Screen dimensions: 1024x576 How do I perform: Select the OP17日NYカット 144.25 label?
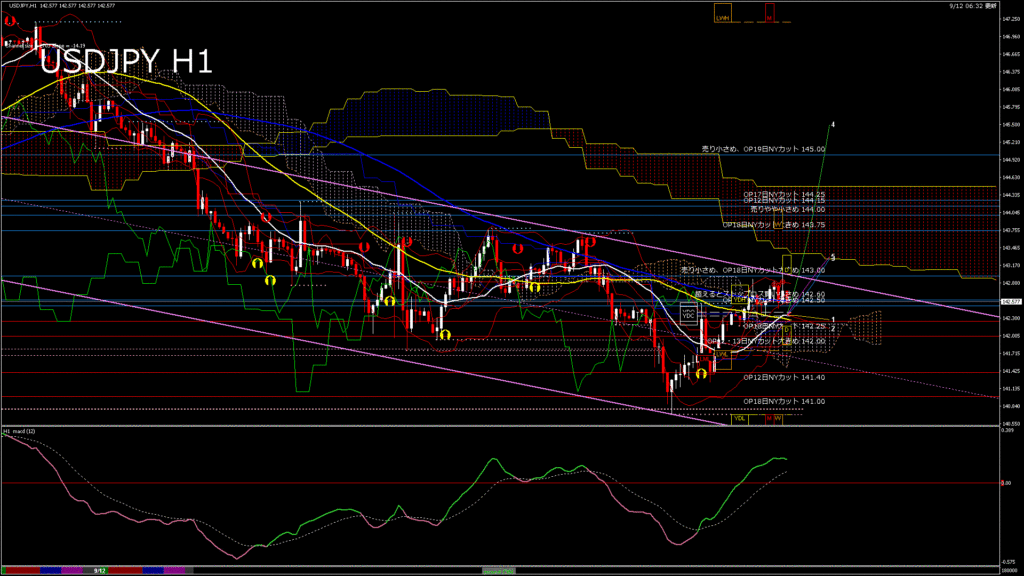click(x=783, y=194)
